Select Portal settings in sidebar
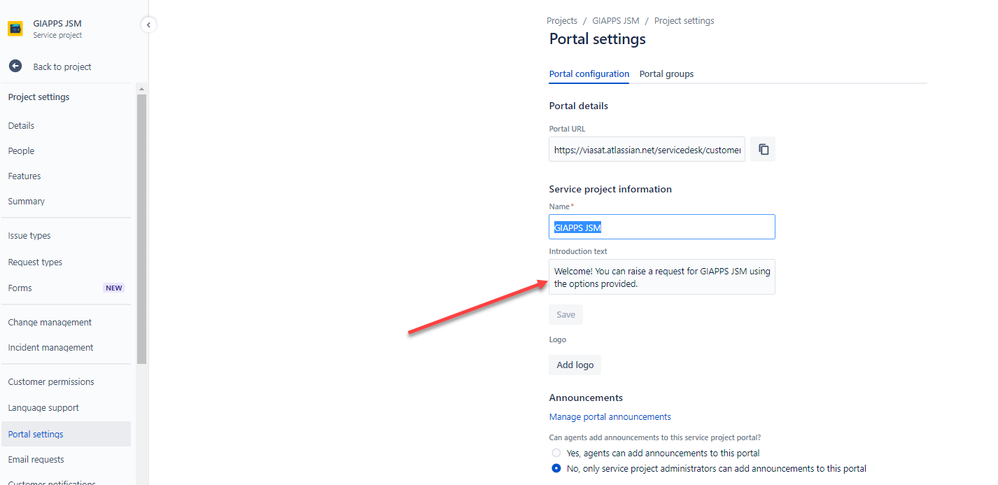The image size is (998, 485). pyautogui.click(x=66, y=434)
